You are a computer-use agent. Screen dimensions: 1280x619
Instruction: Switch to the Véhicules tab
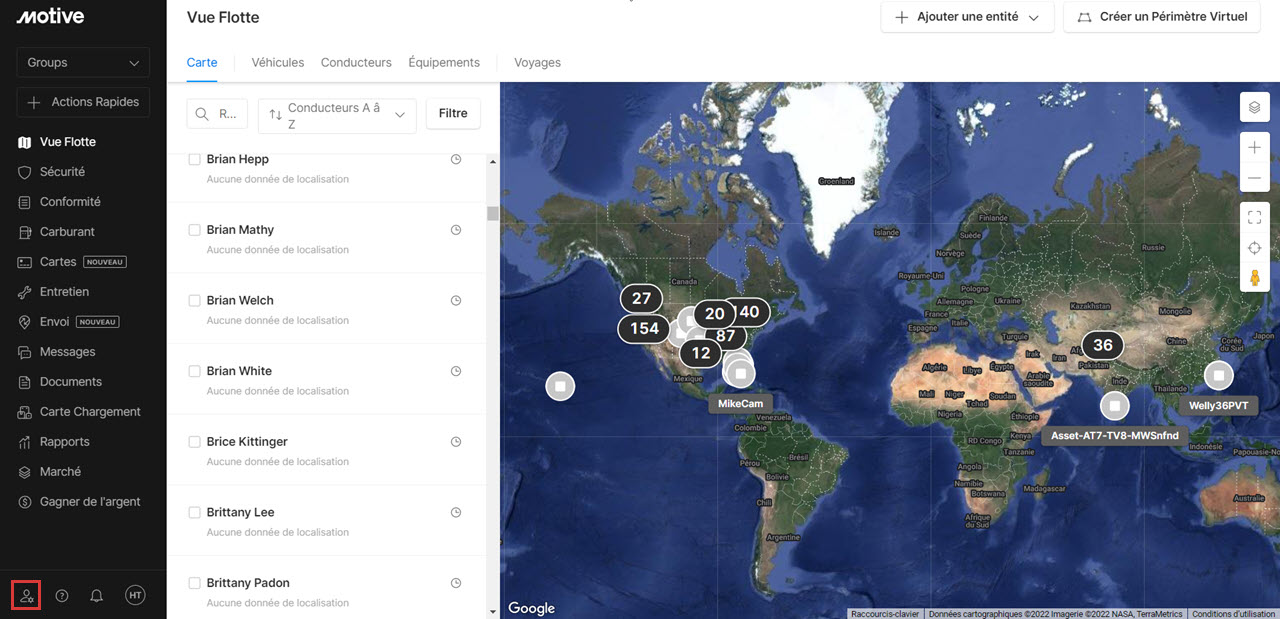(277, 62)
